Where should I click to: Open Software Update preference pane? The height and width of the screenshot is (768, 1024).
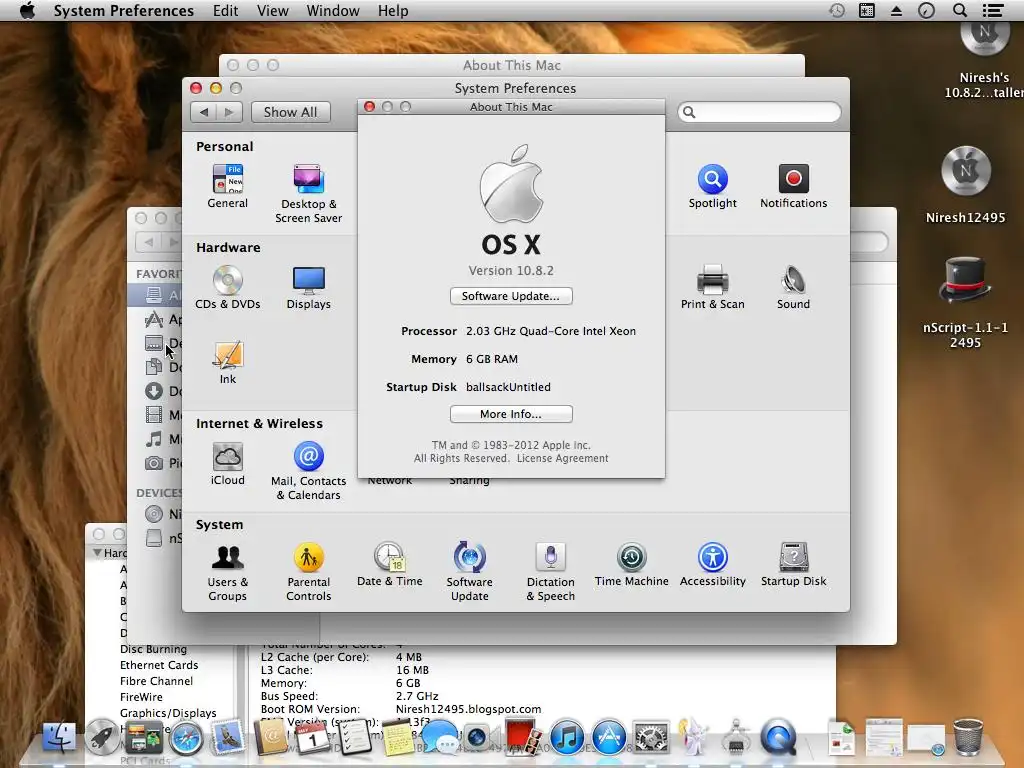pyautogui.click(x=470, y=572)
